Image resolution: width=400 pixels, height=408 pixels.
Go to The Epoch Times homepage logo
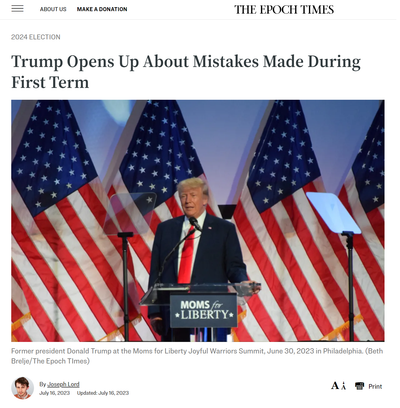click(x=284, y=10)
